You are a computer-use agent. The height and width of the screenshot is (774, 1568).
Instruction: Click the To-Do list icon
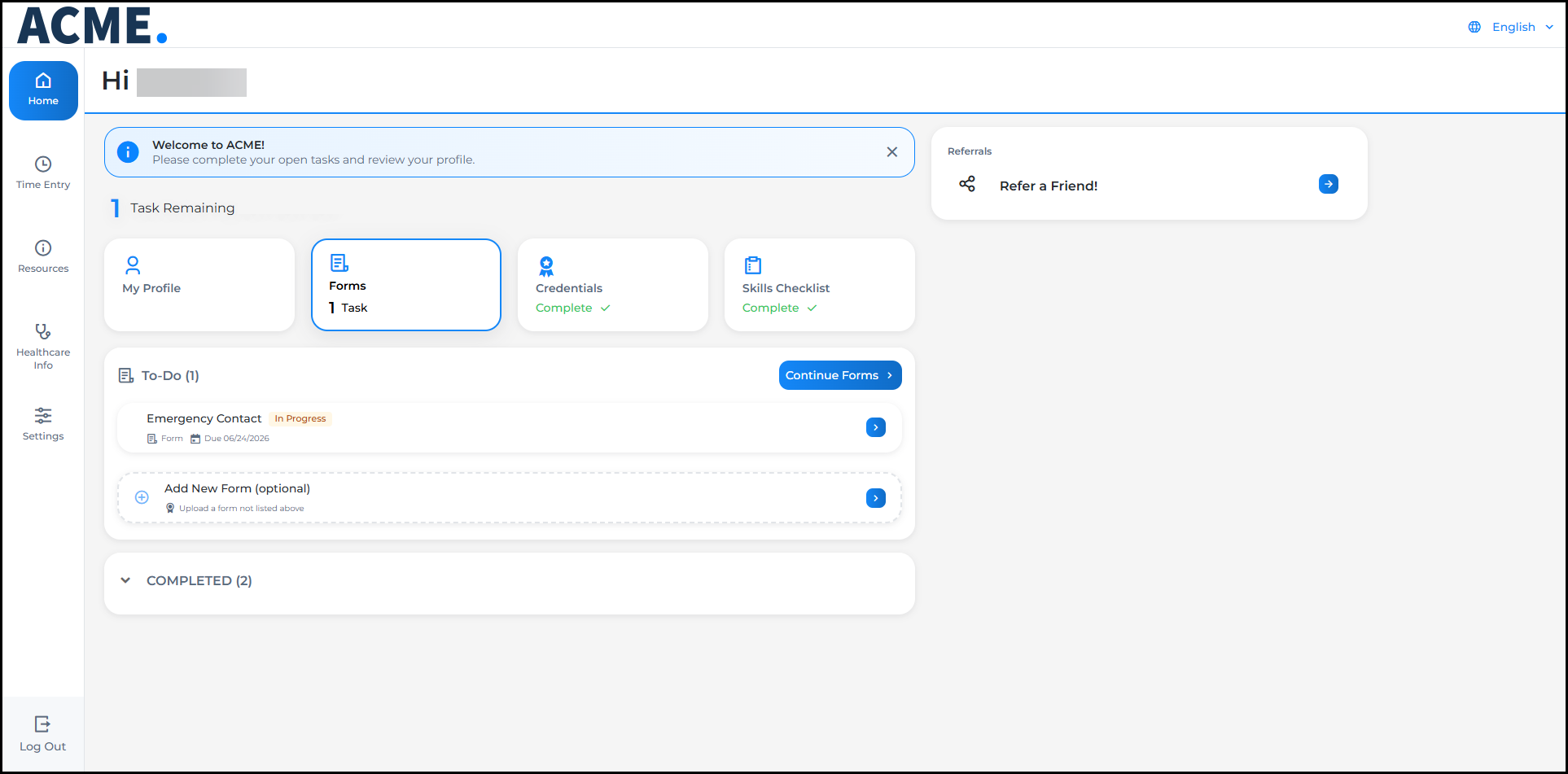click(126, 375)
